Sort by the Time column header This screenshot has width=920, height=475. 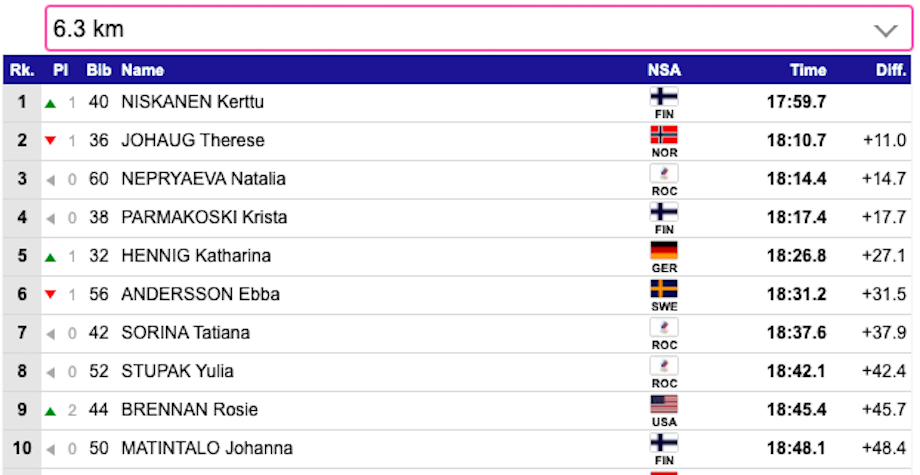click(808, 70)
